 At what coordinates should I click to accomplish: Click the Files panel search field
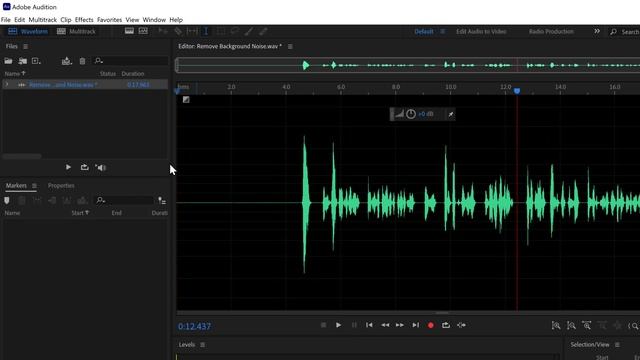pos(131,61)
